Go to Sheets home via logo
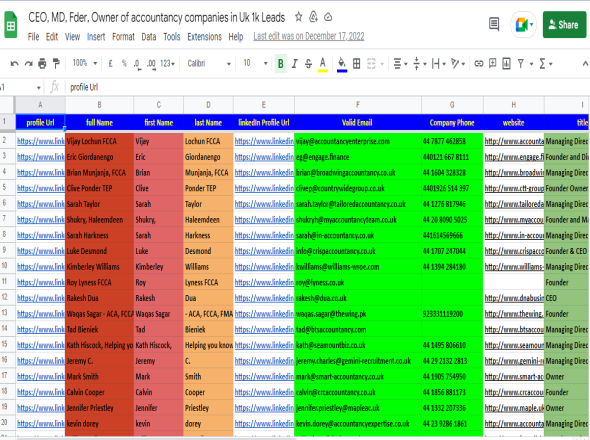This screenshot has height=440, width=590. point(11,25)
